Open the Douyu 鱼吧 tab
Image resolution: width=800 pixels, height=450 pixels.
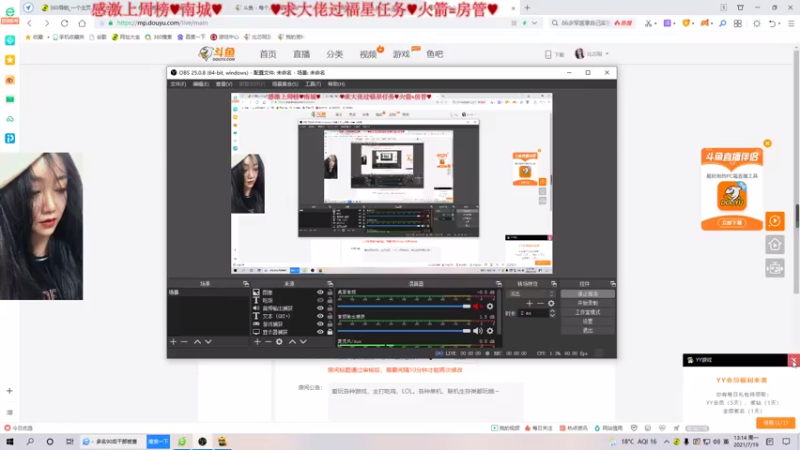(435, 54)
